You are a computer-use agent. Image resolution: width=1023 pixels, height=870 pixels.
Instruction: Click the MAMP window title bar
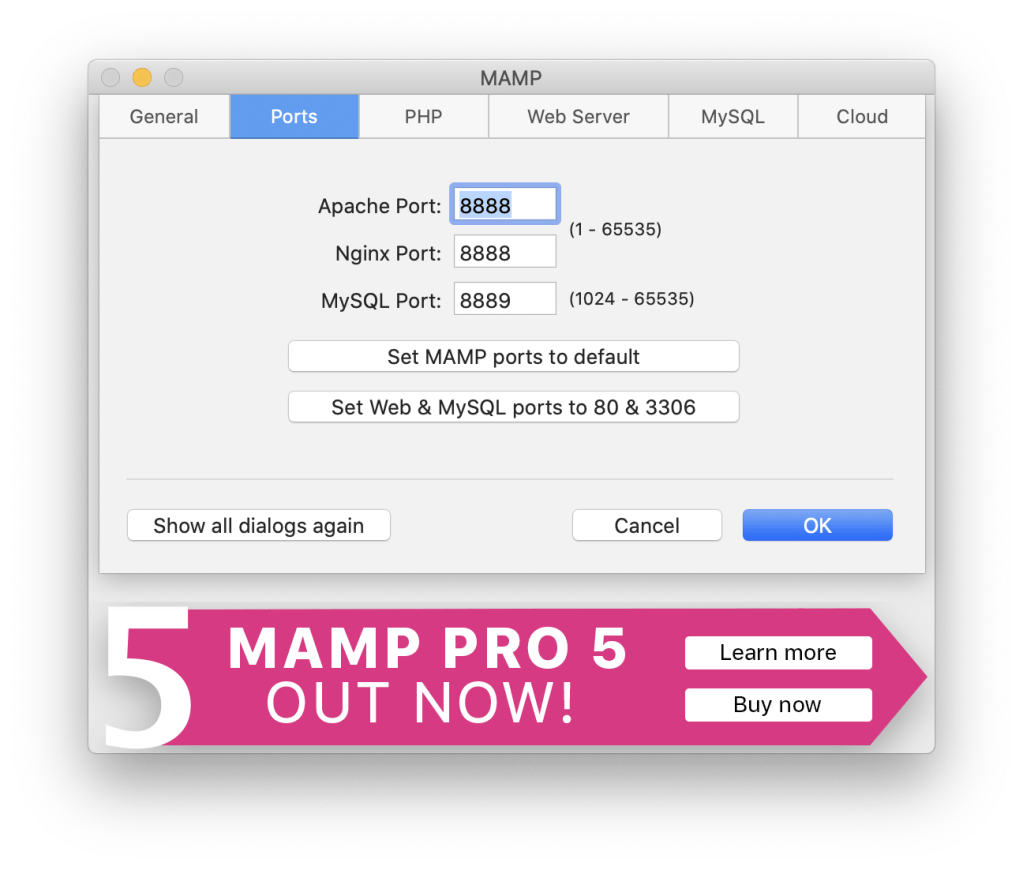(x=512, y=78)
